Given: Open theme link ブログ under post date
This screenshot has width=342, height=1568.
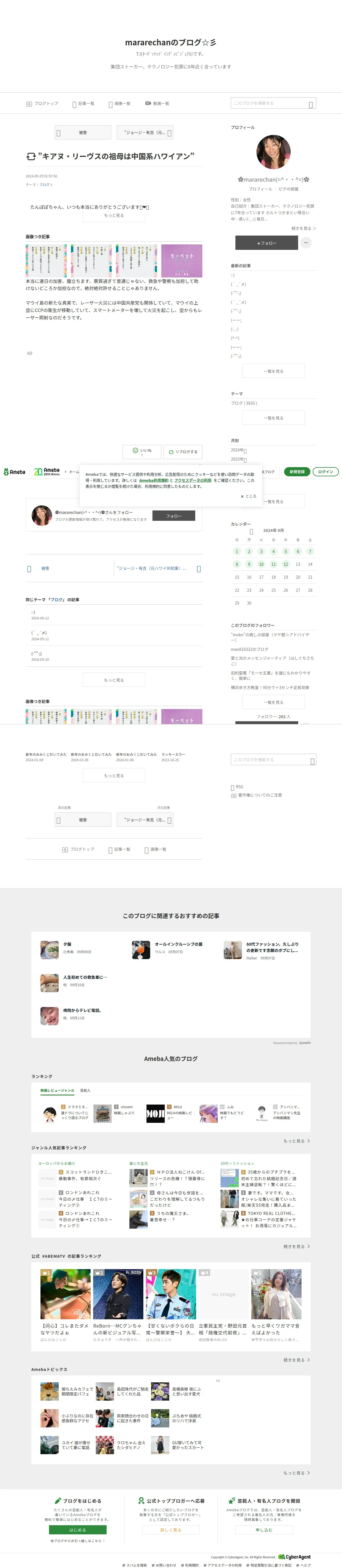Looking at the screenshot, I should tap(46, 185).
